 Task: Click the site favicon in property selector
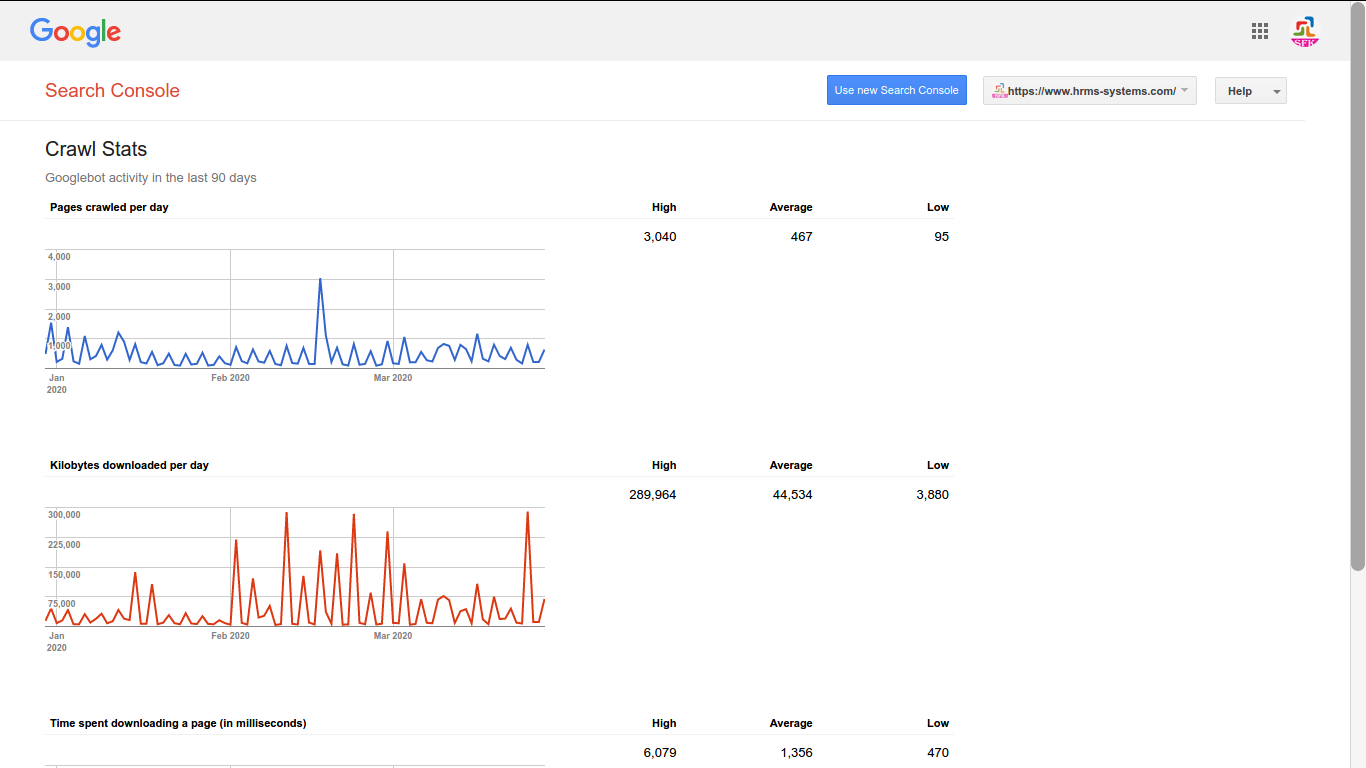(x=999, y=91)
